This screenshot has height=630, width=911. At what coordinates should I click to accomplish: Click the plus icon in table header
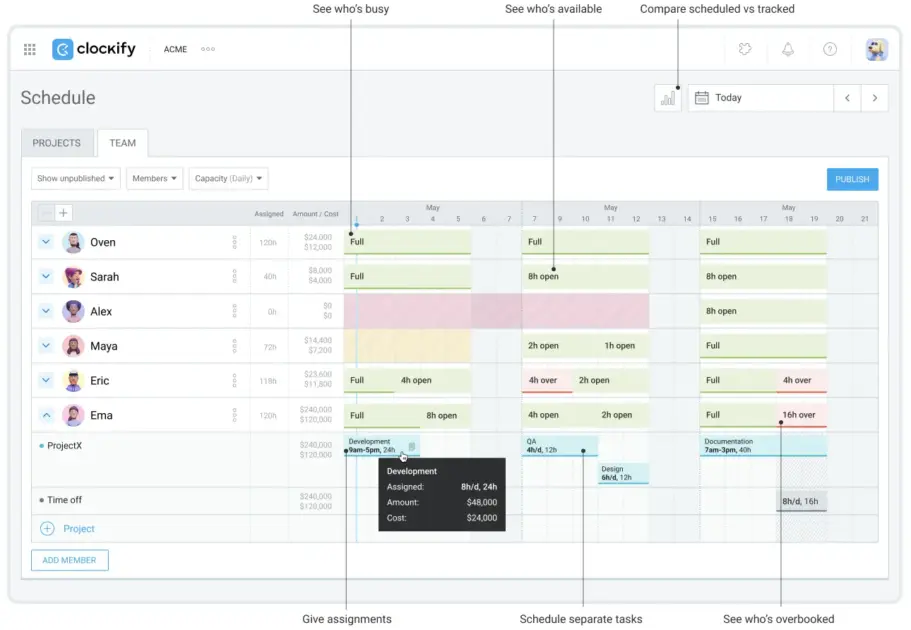[63, 213]
